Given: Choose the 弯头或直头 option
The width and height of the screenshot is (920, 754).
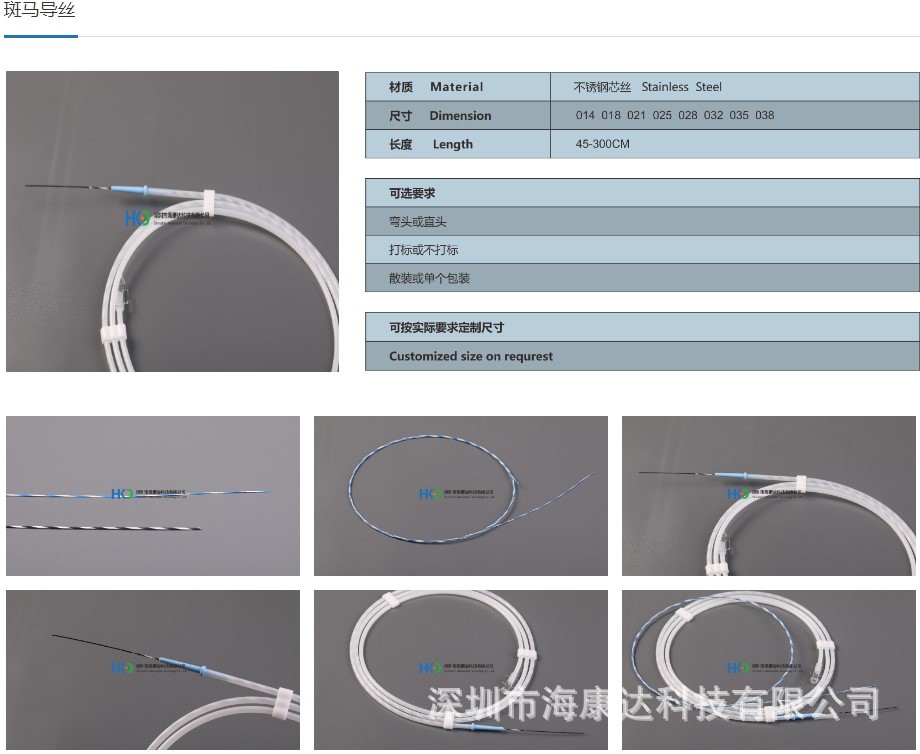Looking at the screenshot, I should (641, 221).
